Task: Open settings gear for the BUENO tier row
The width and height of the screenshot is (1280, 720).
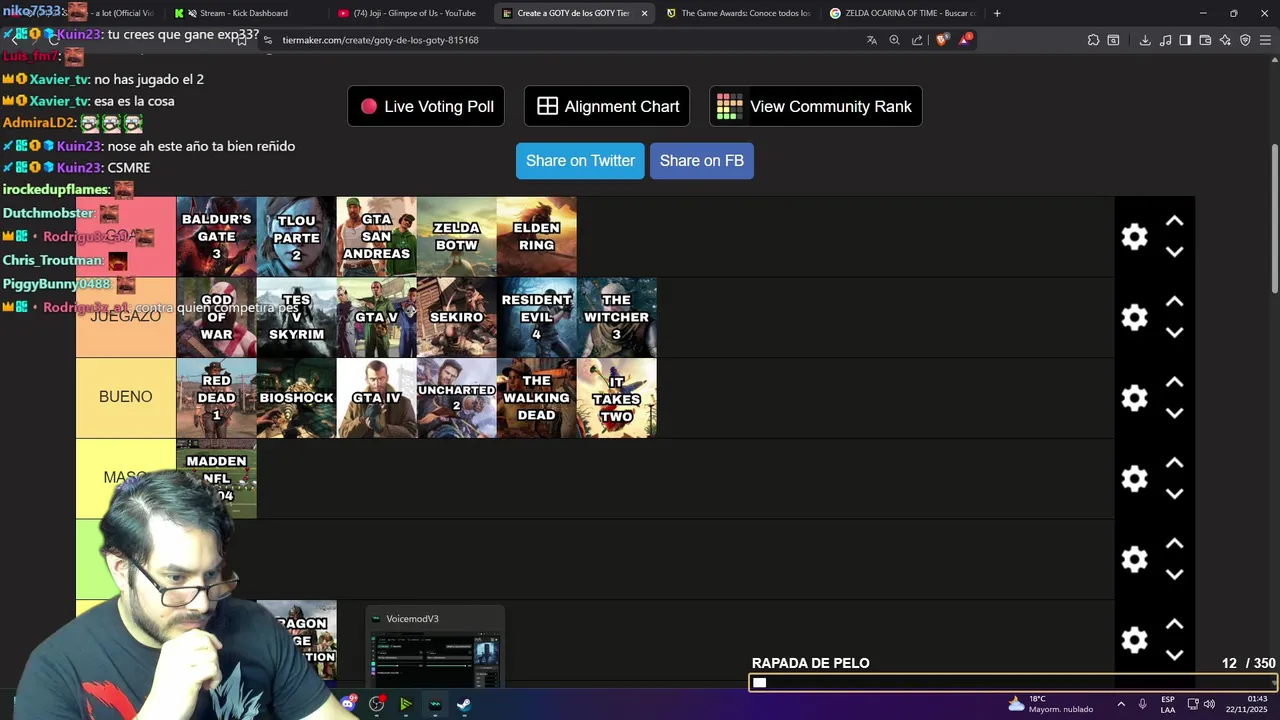Action: click(x=1134, y=398)
